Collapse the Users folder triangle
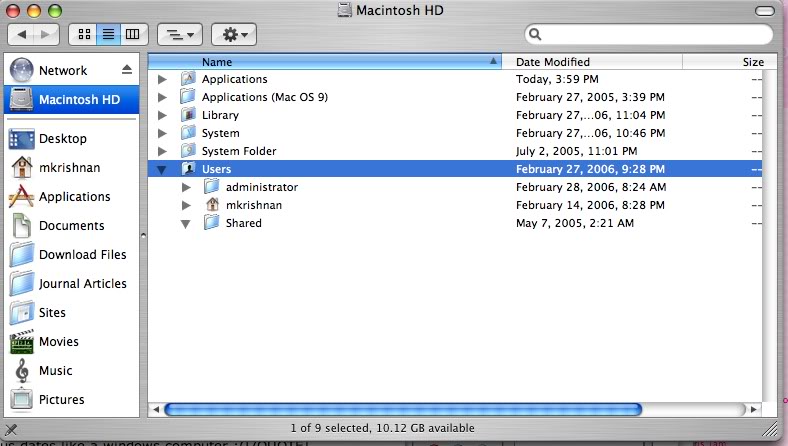Screen dimensions: 788x446 tap(162, 170)
